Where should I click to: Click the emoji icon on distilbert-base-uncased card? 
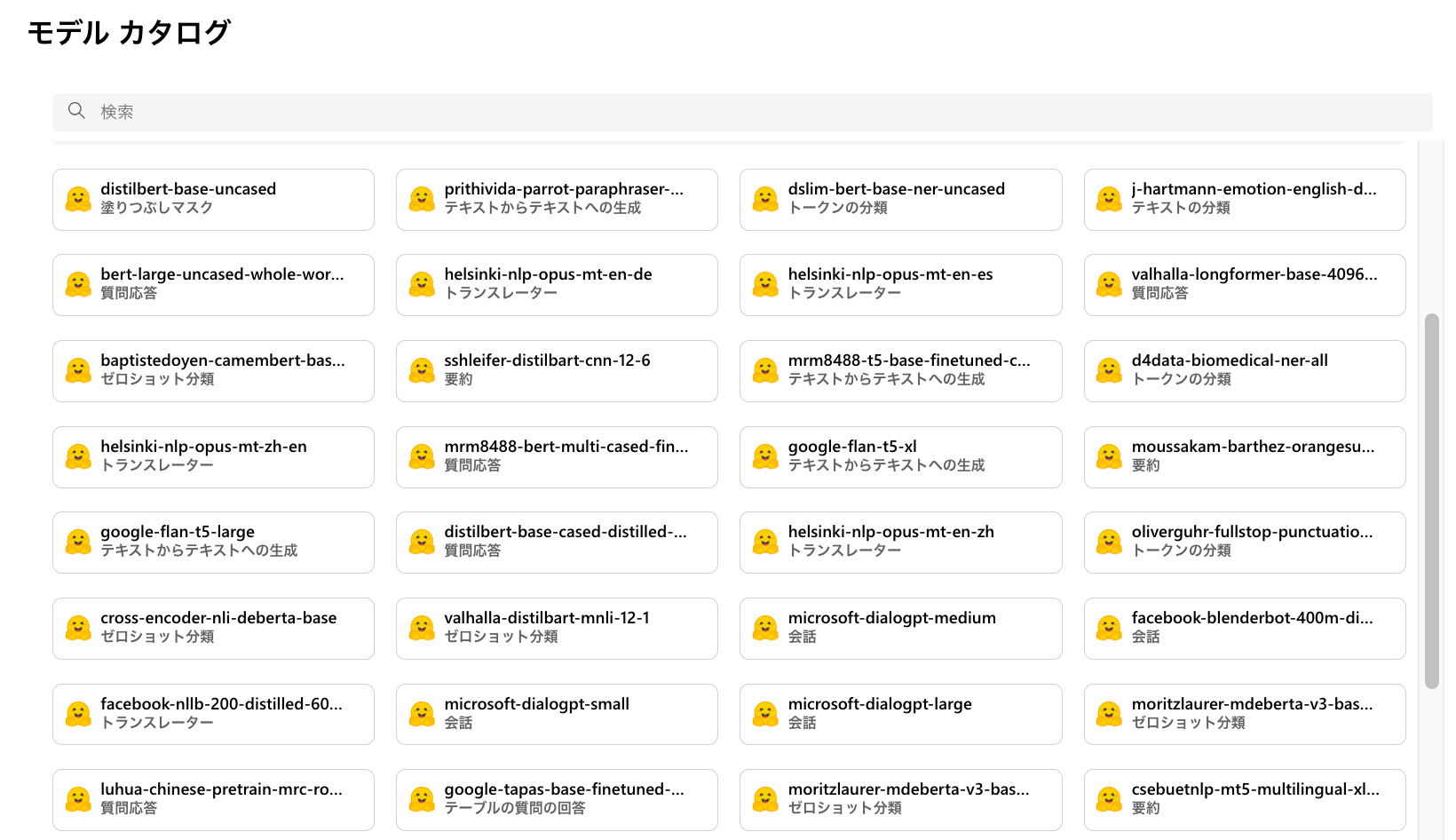click(78, 199)
